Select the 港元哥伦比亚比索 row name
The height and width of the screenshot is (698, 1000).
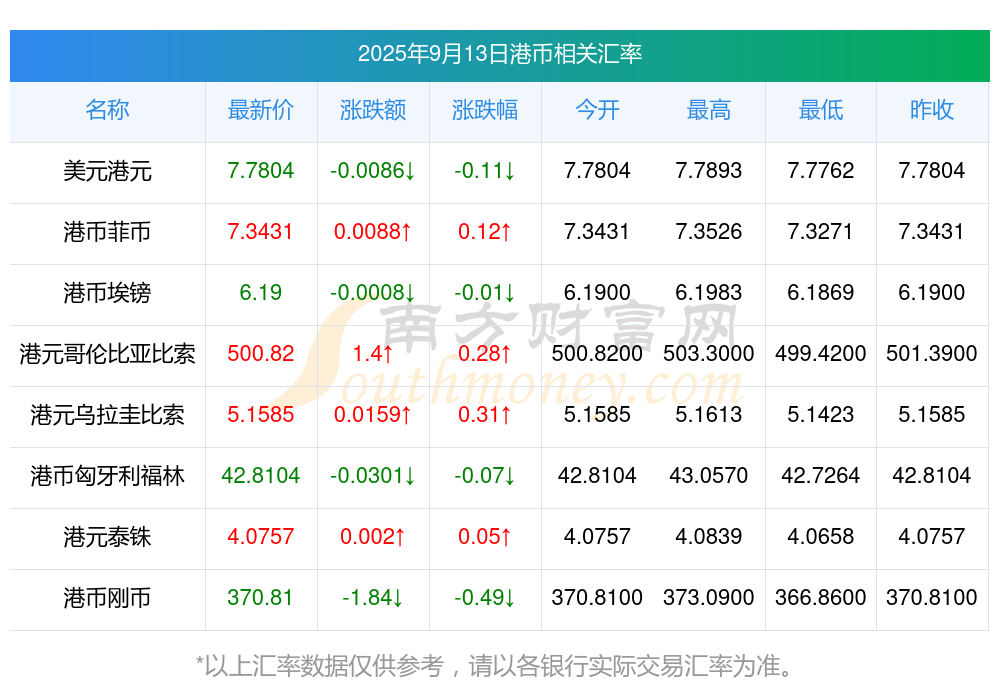[107, 354]
